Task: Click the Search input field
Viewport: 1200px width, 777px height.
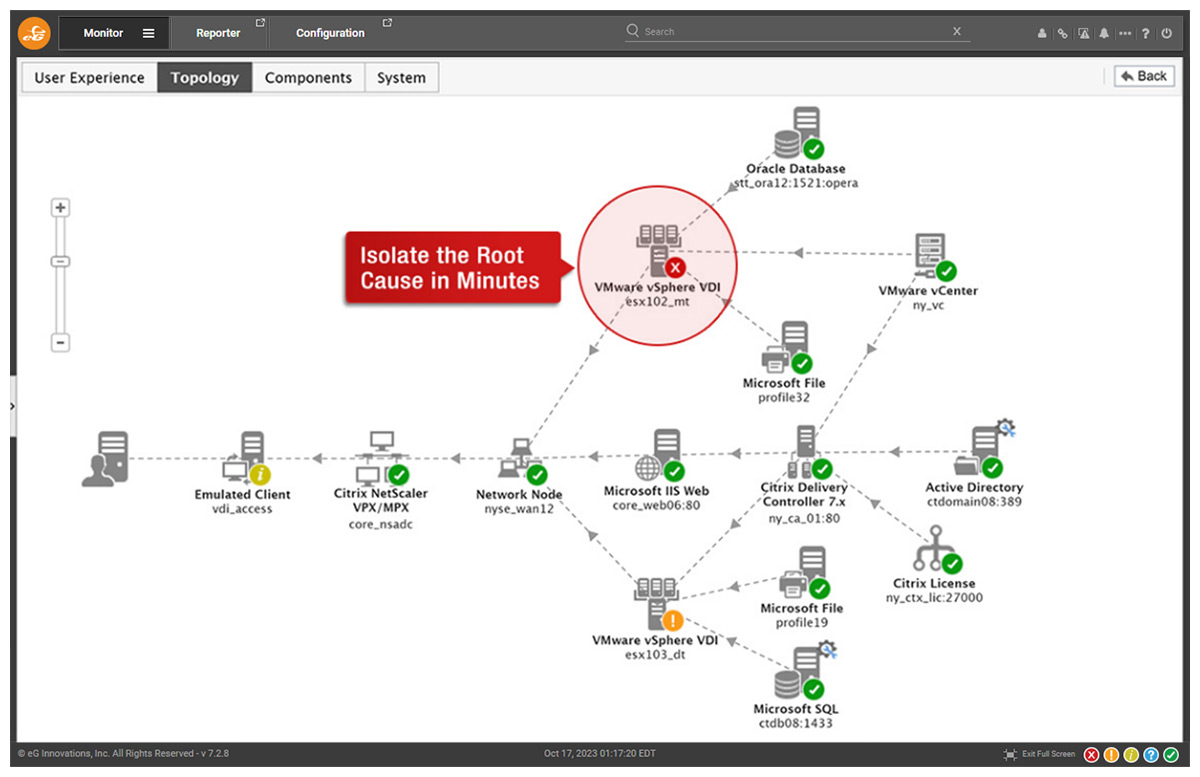Action: [x=796, y=32]
